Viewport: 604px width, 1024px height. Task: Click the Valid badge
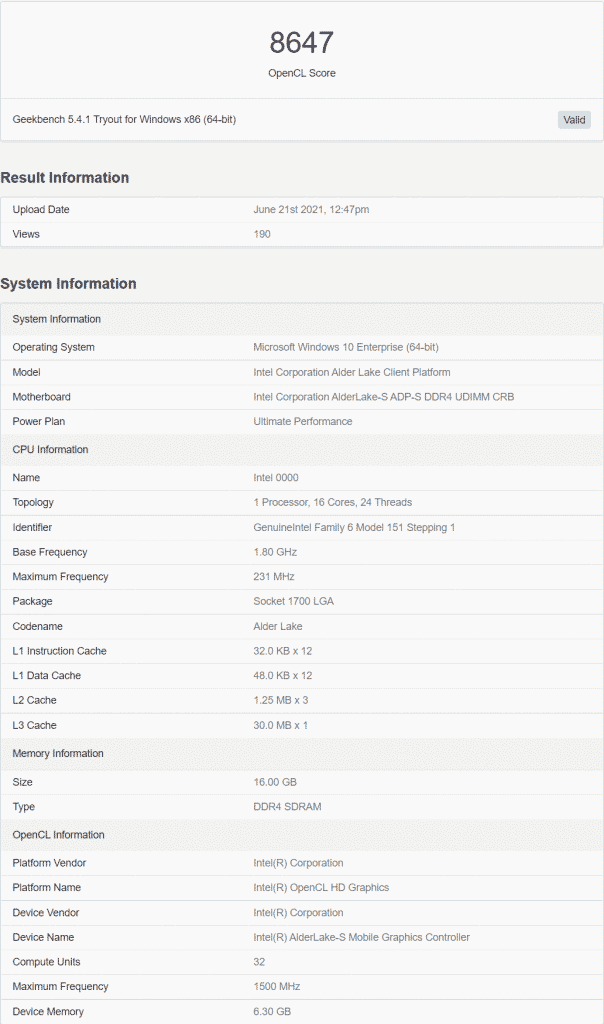click(x=574, y=120)
